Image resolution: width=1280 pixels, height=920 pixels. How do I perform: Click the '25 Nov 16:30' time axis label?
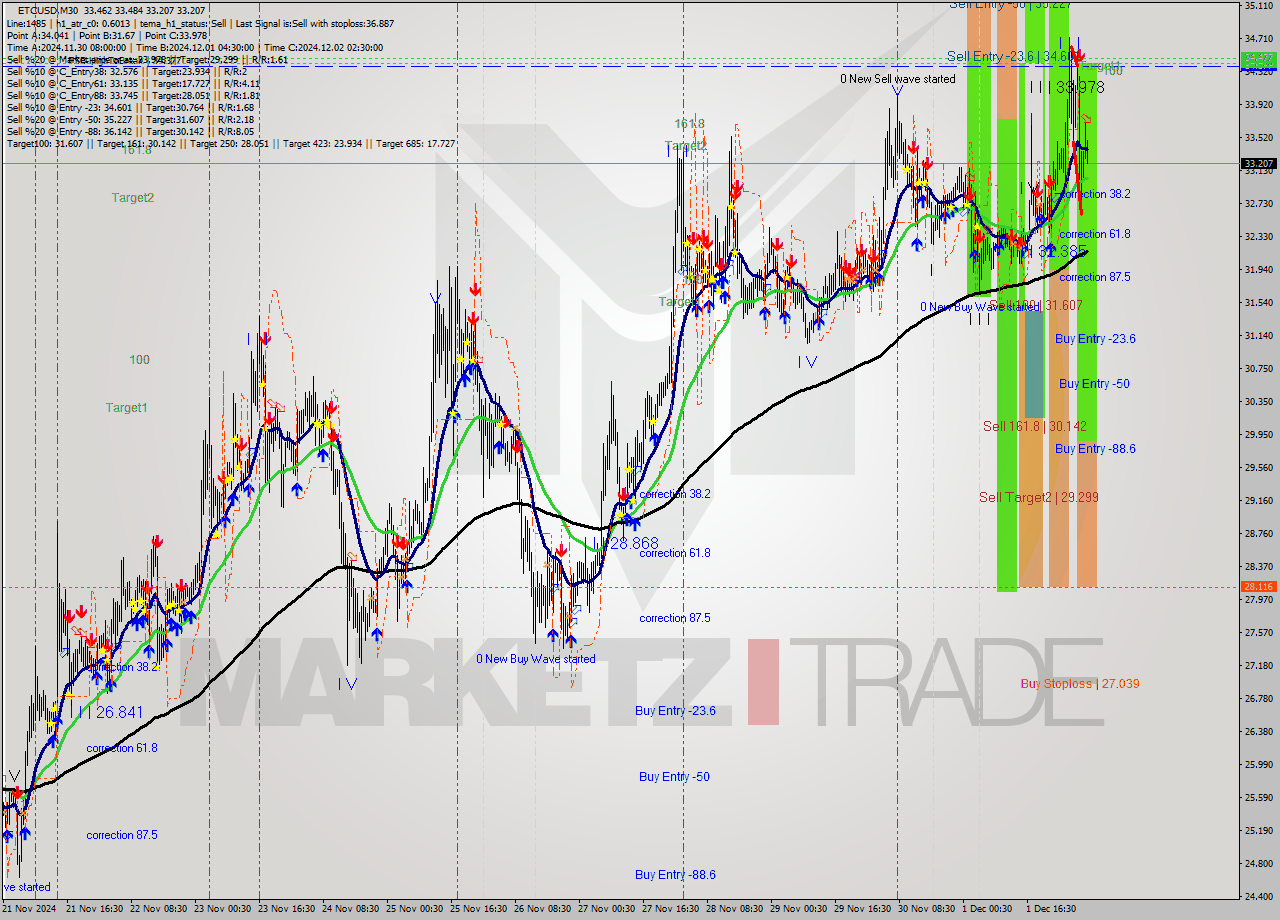(479, 909)
